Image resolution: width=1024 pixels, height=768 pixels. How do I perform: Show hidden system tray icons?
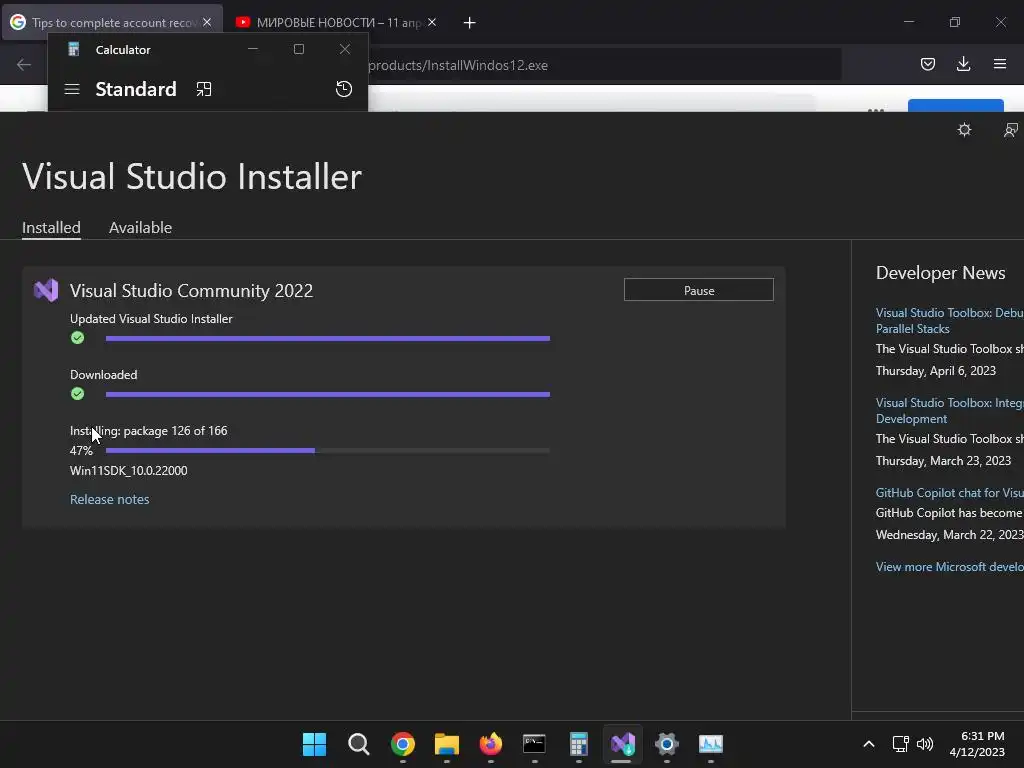tap(869, 744)
